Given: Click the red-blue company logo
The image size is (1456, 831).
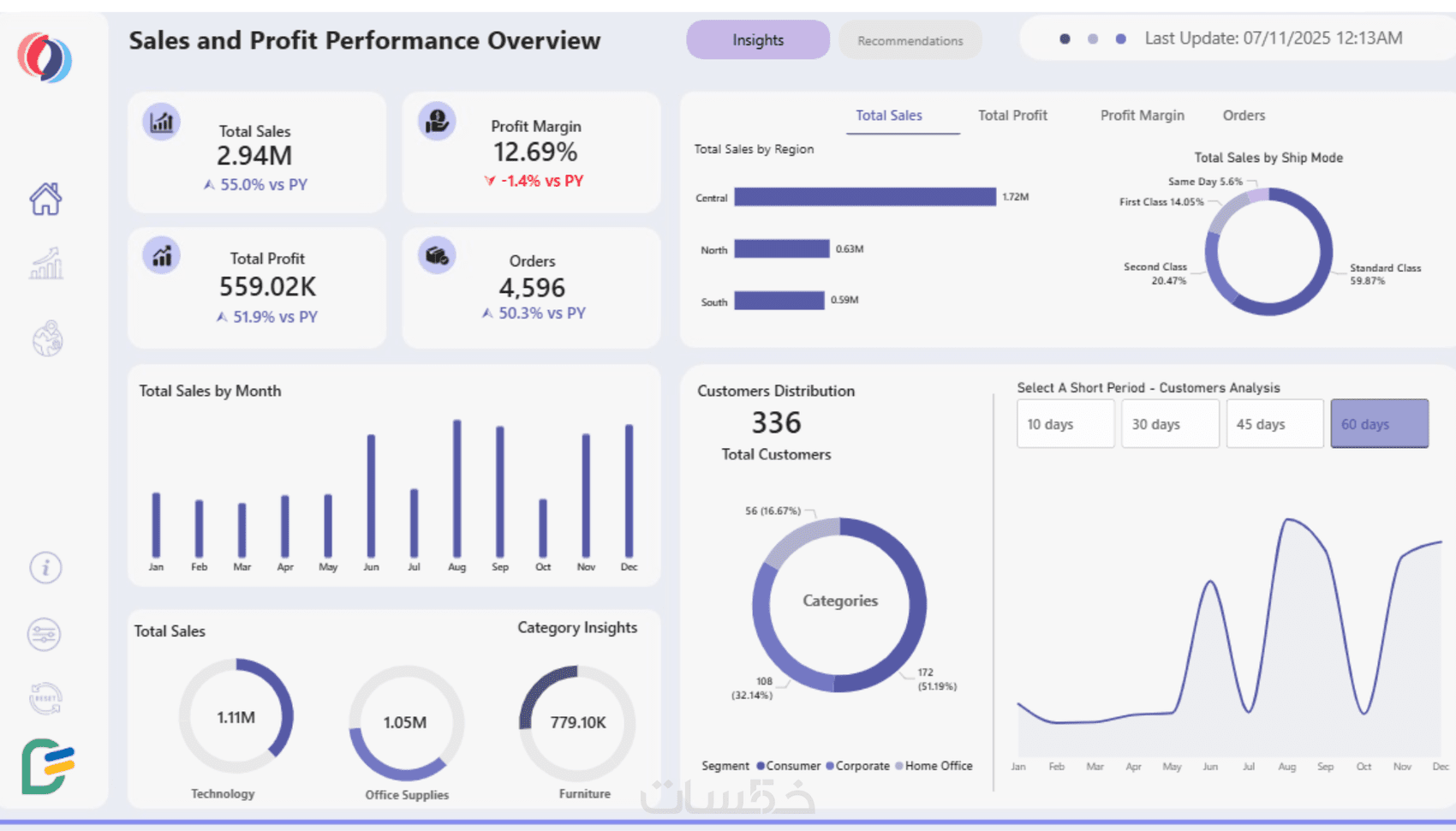Looking at the screenshot, I should coord(45,57).
